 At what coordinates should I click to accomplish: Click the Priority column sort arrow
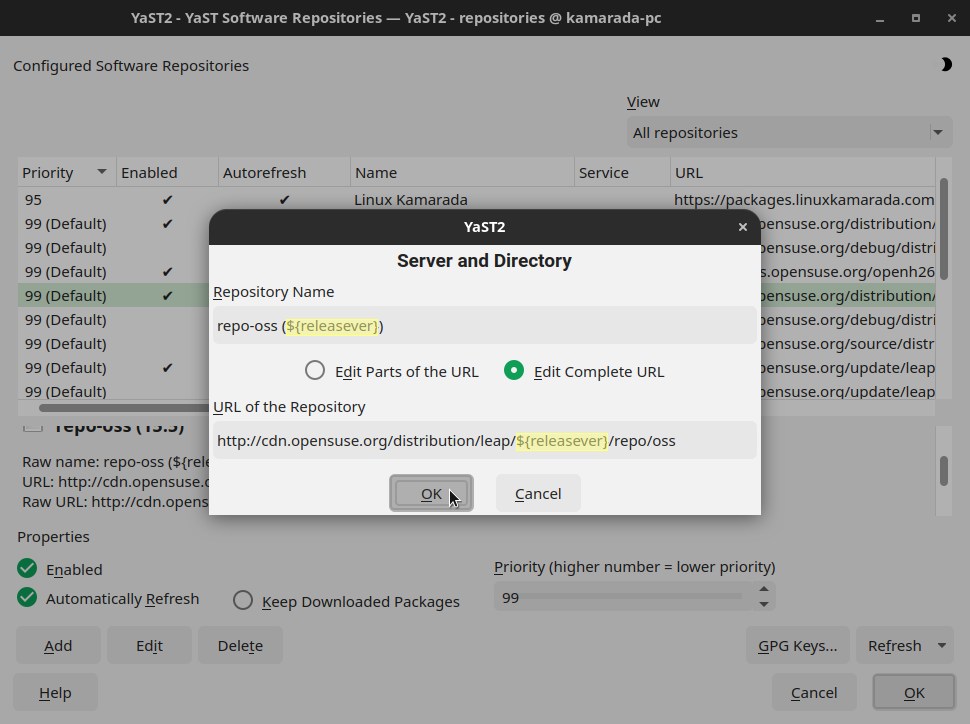point(101,172)
